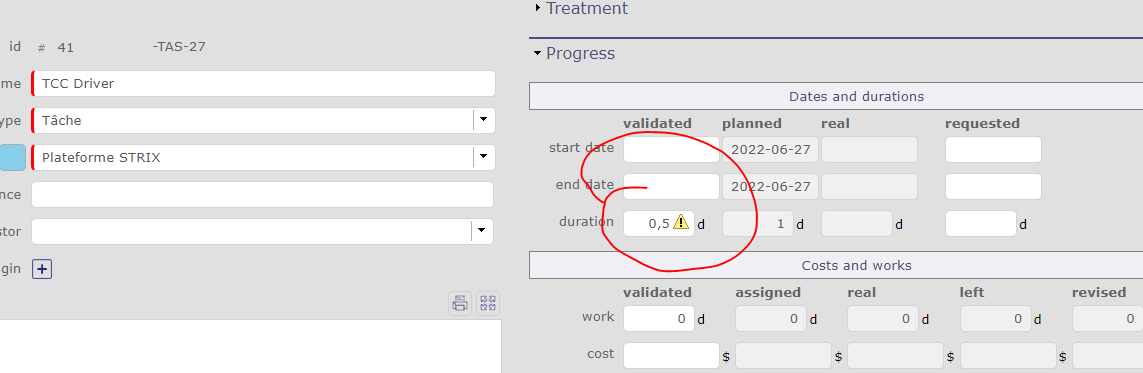Click the requested start date field
Image resolution: width=1143 pixels, height=373 pixels.
click(993, 149)
